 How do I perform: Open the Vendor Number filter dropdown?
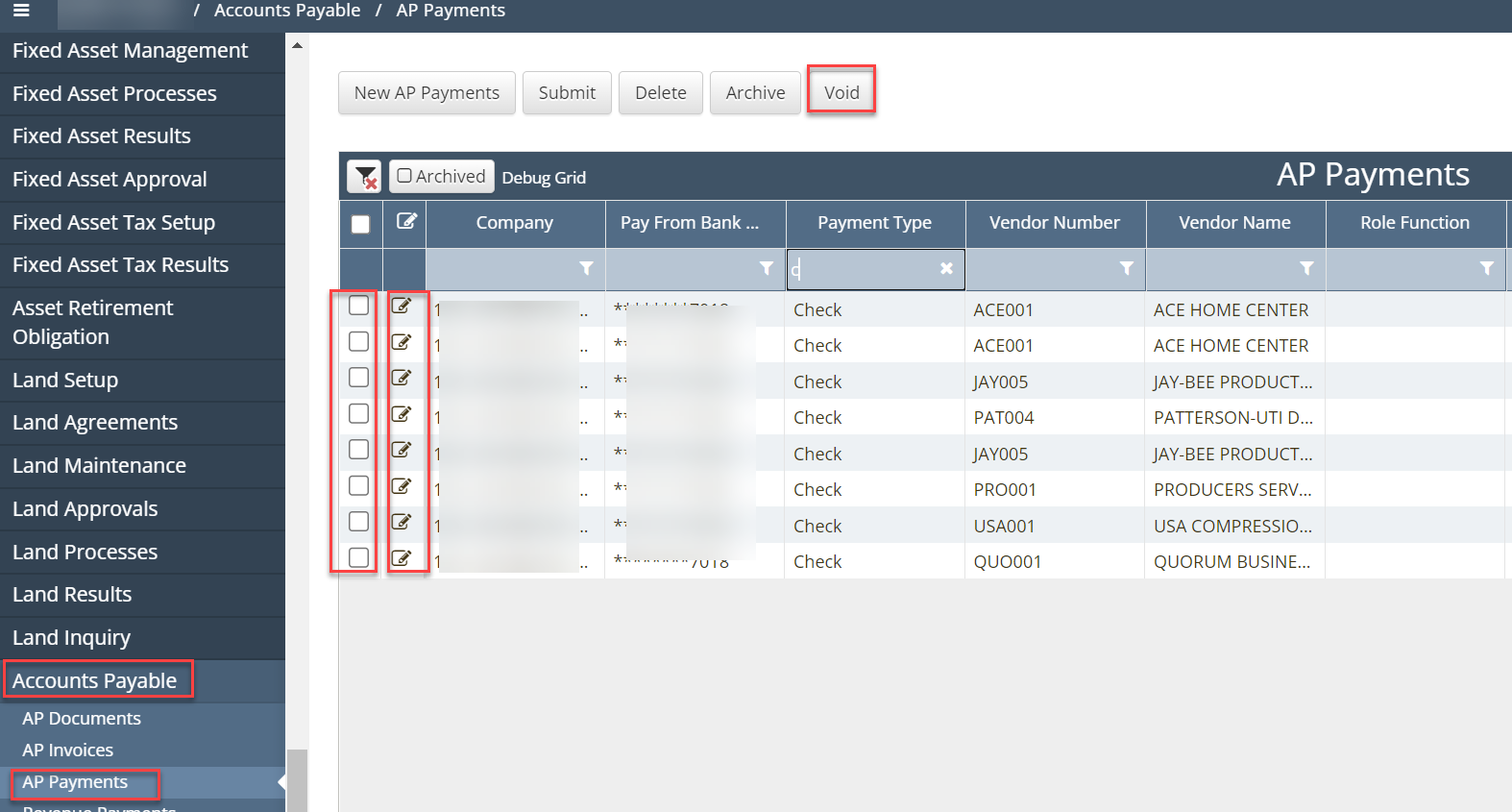click(1126, 269)
